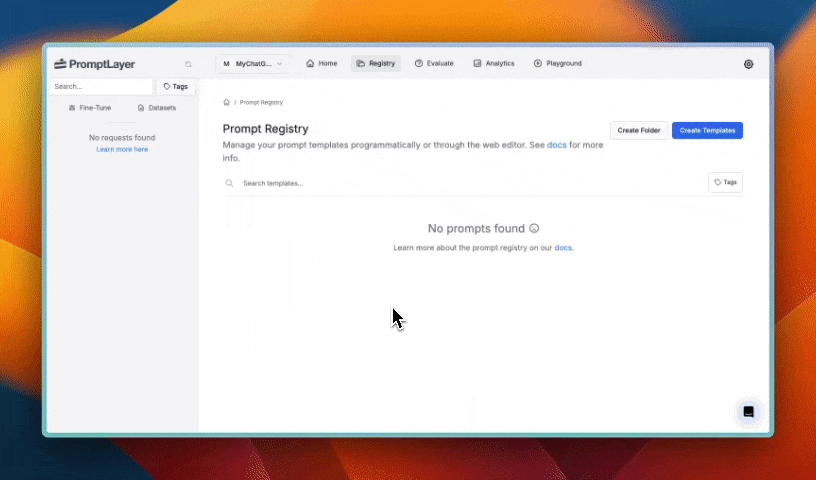The height and width of the screenshot is (480, 816).
Task: Navigate to the Playground tab
Action: point(557,63)
